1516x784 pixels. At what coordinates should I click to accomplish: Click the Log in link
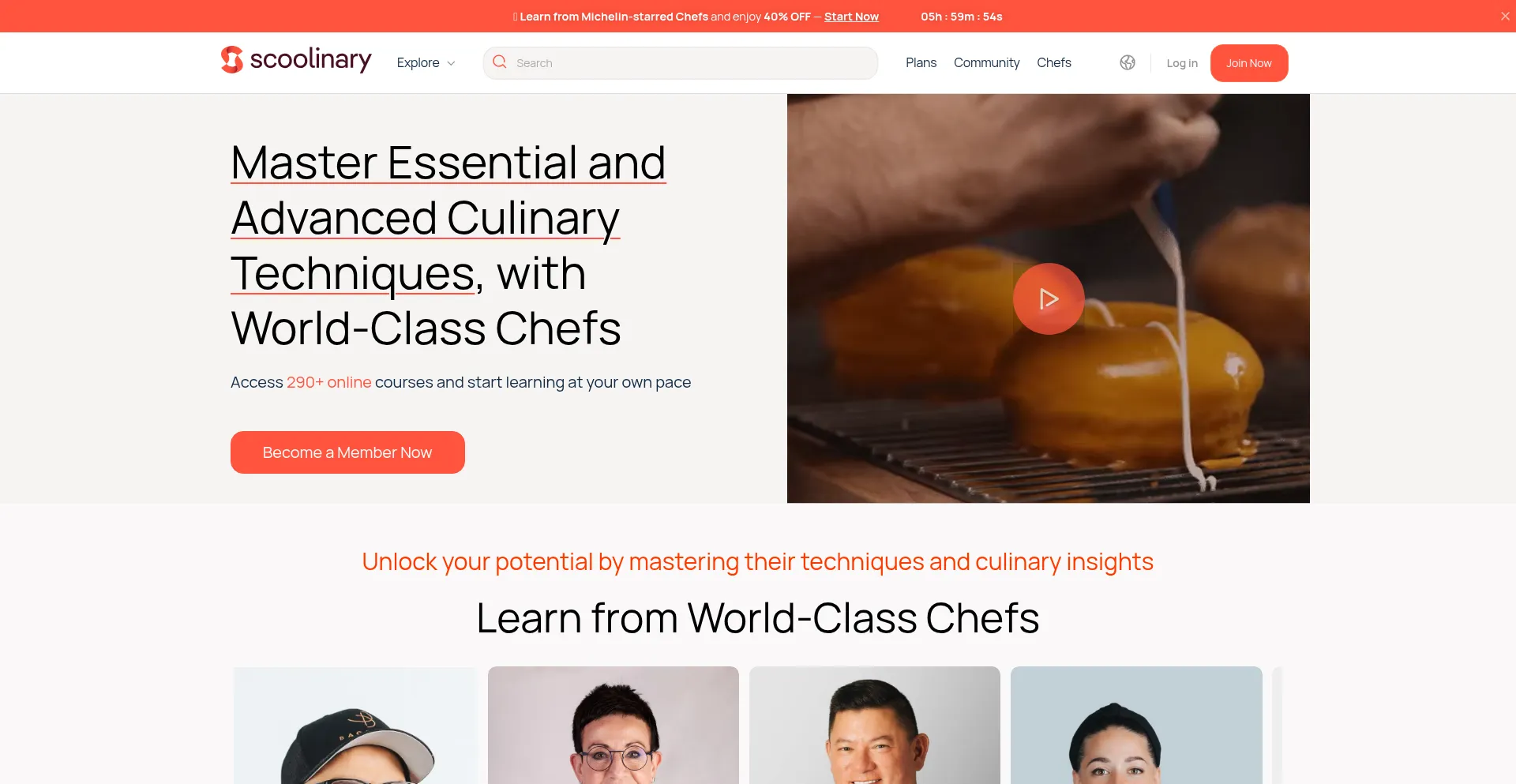point(1182,63)
